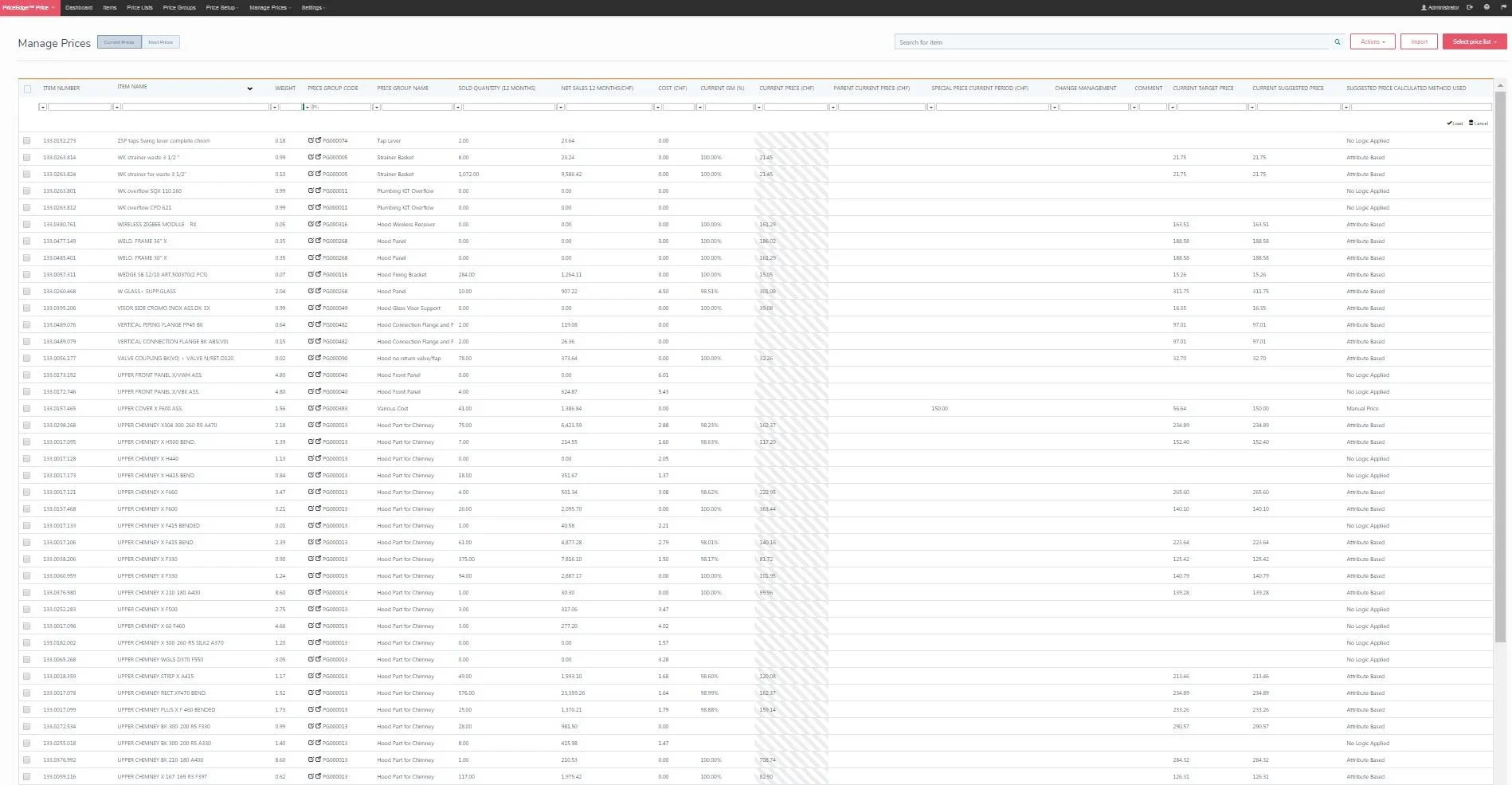Switch to the Next Prices tab
Viewport: 1512px width, 785px height.
click(x=161, y=42)
